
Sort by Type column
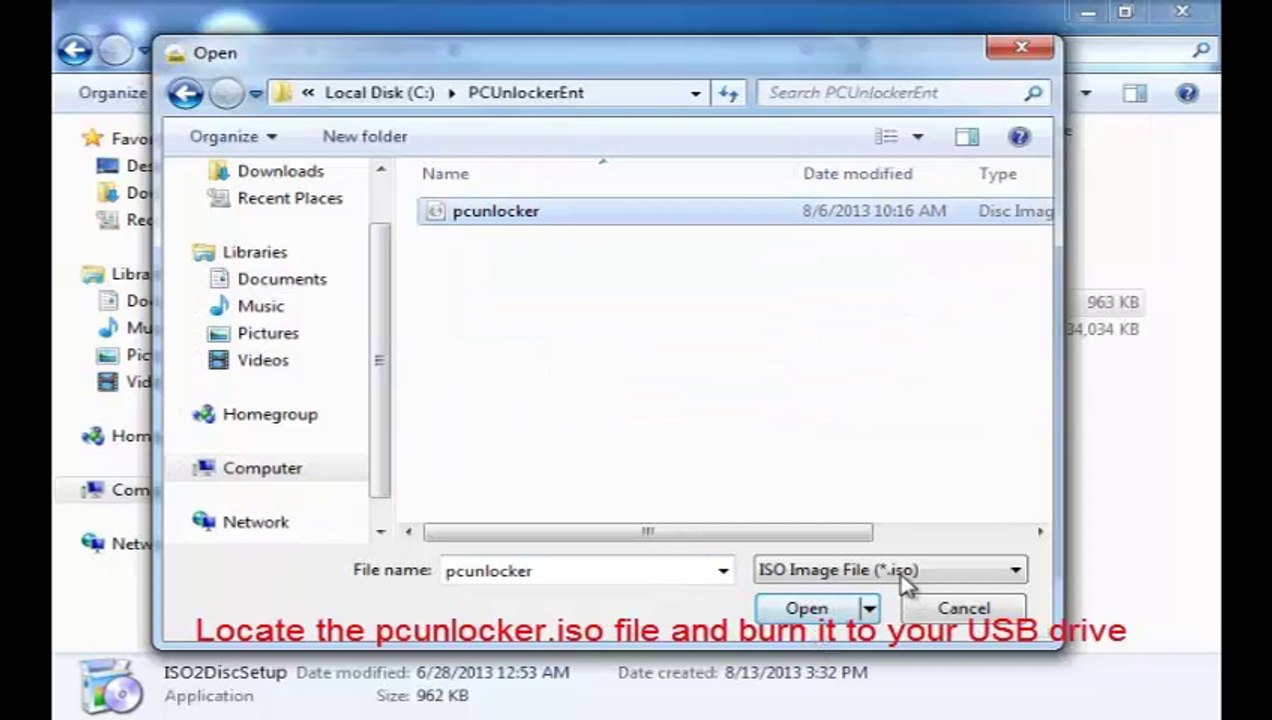(x=998, y=174)
